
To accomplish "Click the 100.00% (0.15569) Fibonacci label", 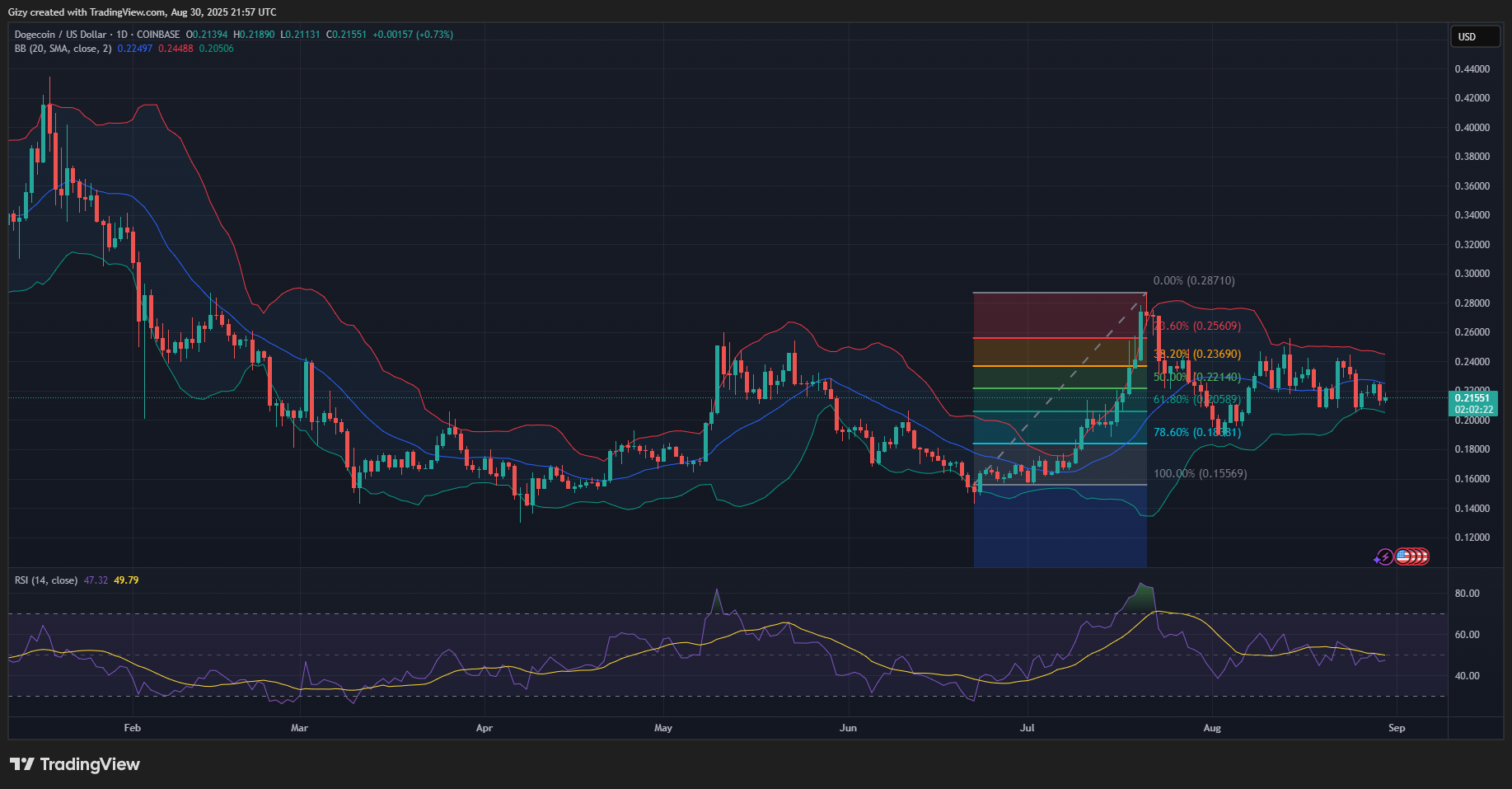I will pos(1200,474).
